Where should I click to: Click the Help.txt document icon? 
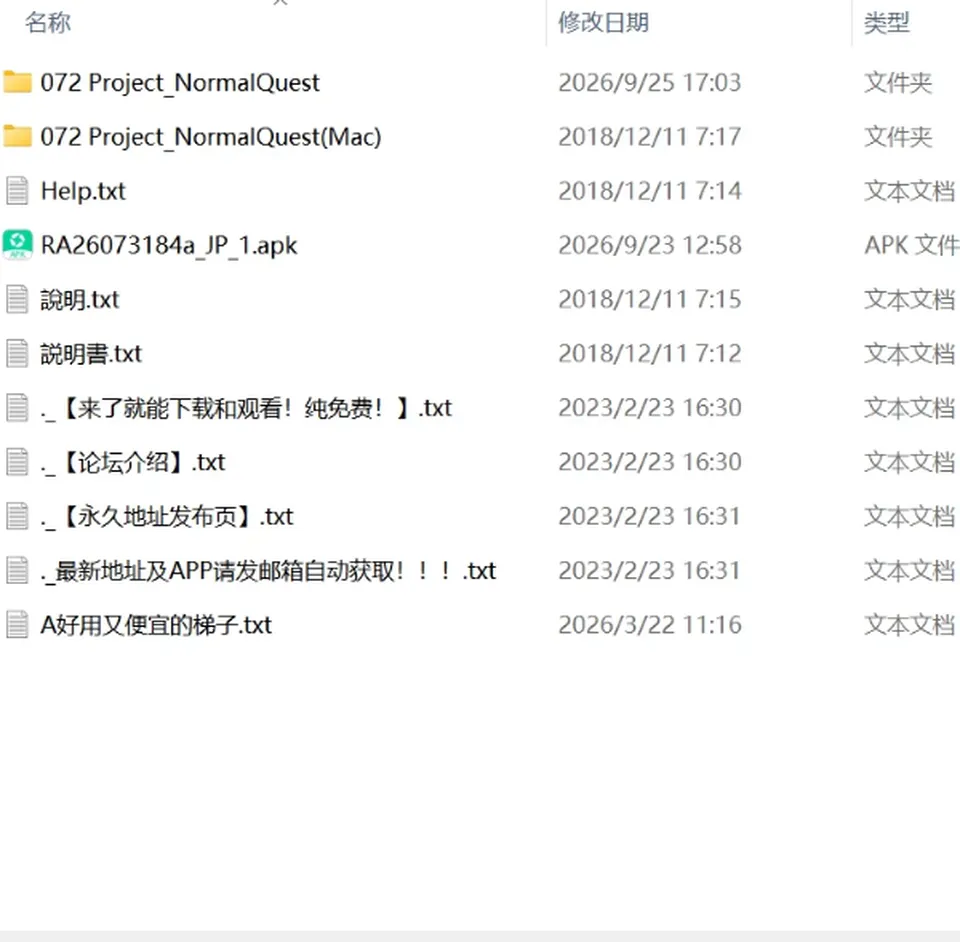17,190
